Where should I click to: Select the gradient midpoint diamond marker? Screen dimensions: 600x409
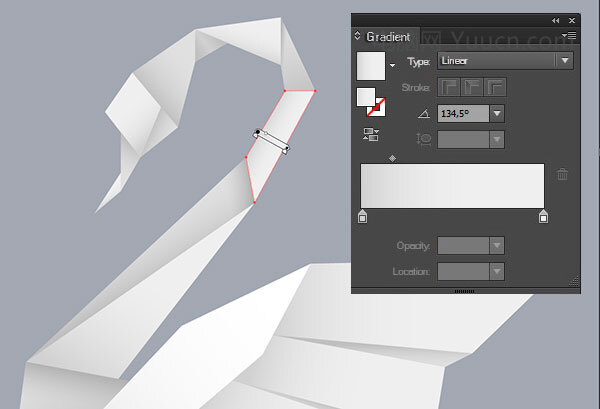click(392, 158)
